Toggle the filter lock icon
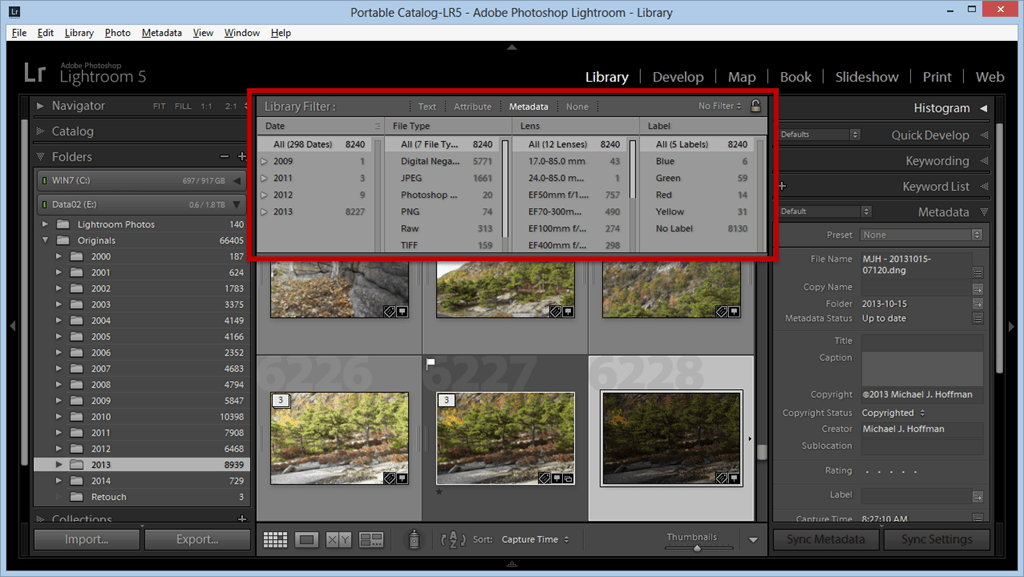This screenshot has width=1024, height=577. pyautogui.click(x=756, y=105)
